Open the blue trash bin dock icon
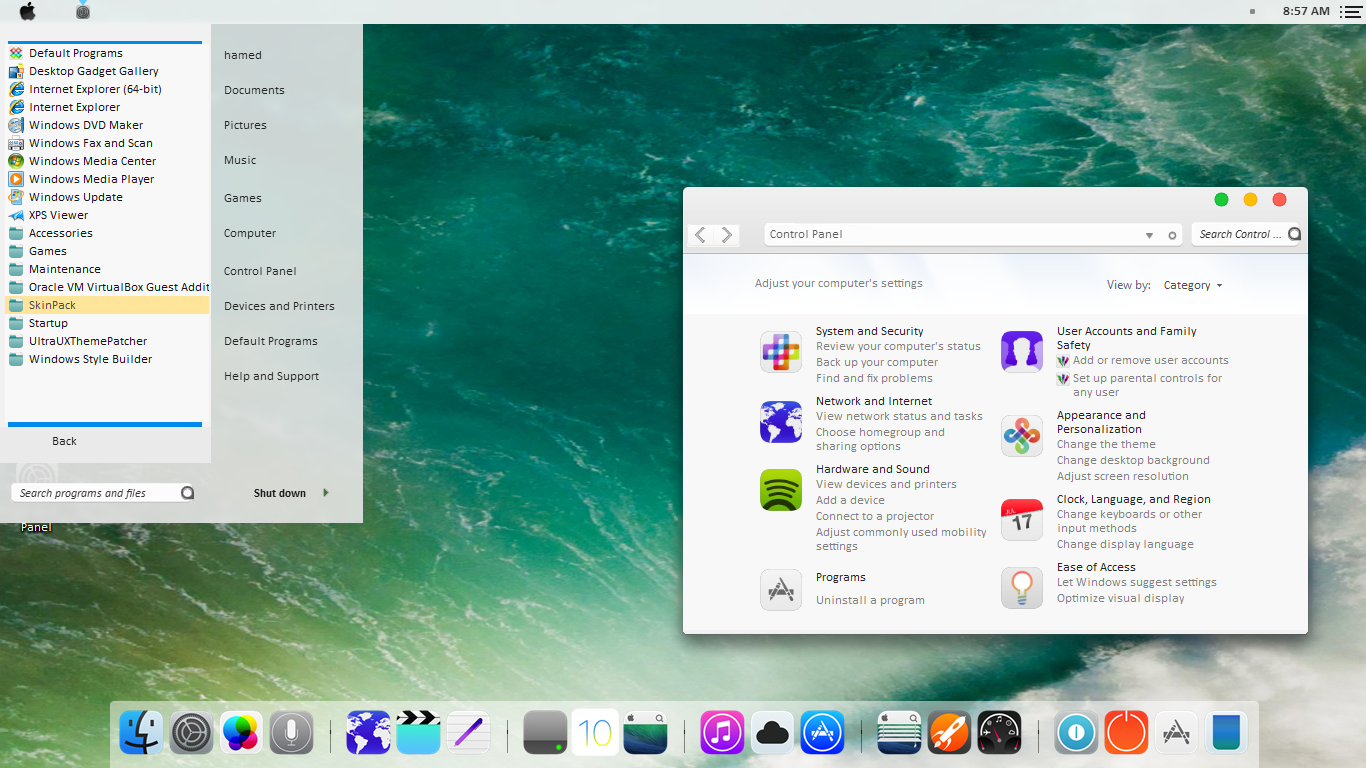The width and height of the screenshot is (1366, 768). pos(1226,733)
